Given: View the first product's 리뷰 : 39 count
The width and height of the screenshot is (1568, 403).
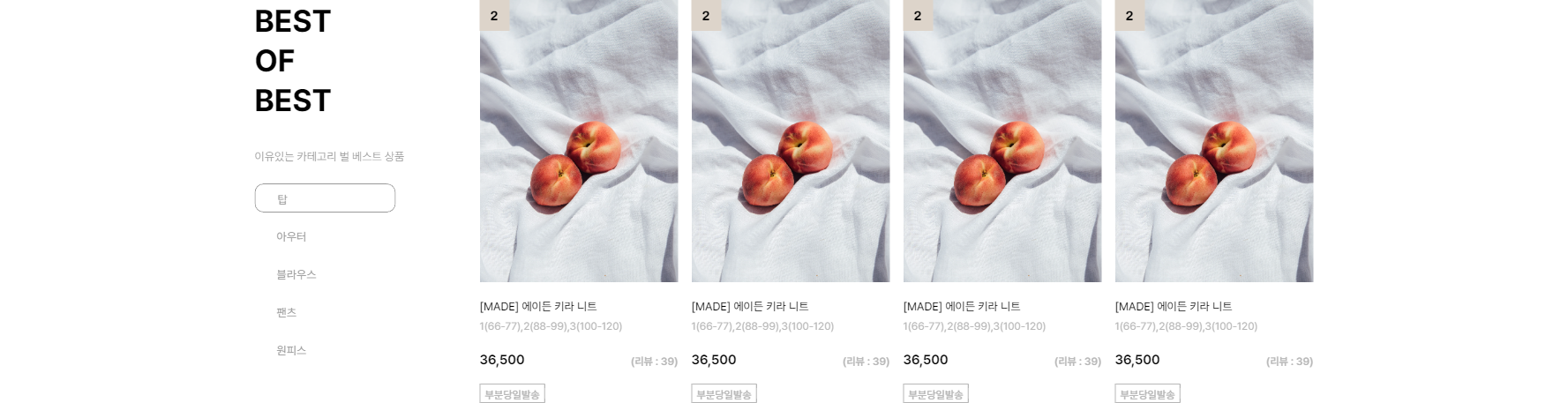Looking at the screenshot, I should point(654,362).
